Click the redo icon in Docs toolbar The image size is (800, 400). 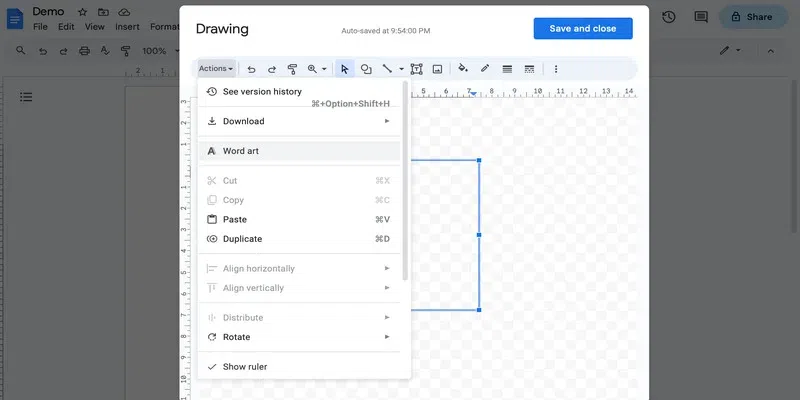(63, 51)
